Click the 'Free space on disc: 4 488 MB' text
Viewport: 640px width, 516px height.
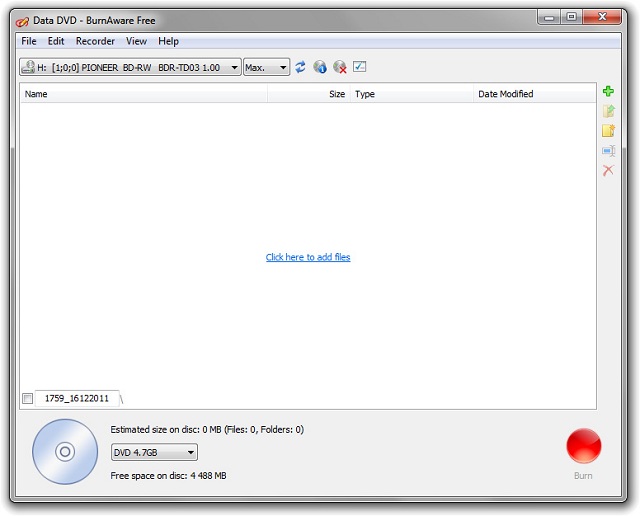(168, 476)
